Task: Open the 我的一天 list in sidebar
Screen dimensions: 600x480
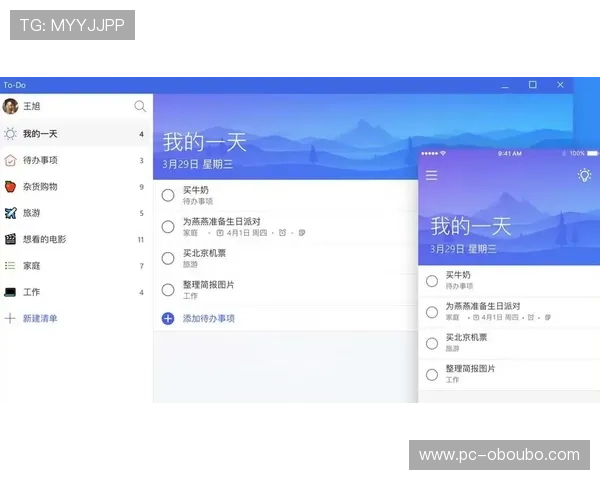Action: (x=76, y=134)
